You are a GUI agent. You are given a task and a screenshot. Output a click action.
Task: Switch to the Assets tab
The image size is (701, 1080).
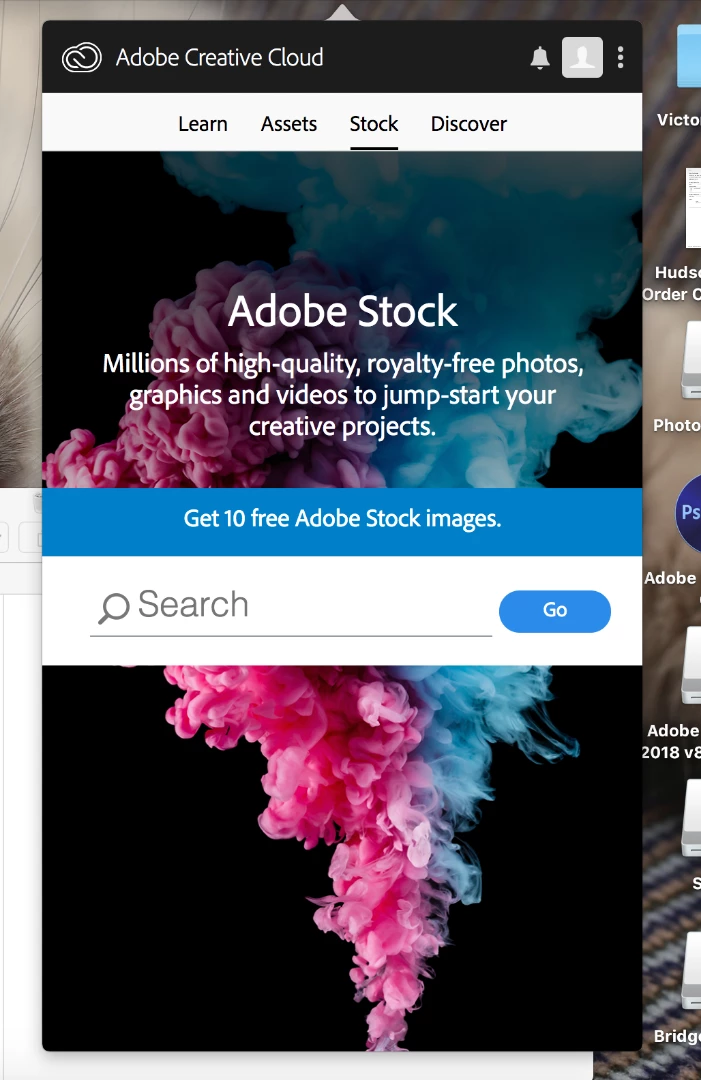(x=289, y=124)
